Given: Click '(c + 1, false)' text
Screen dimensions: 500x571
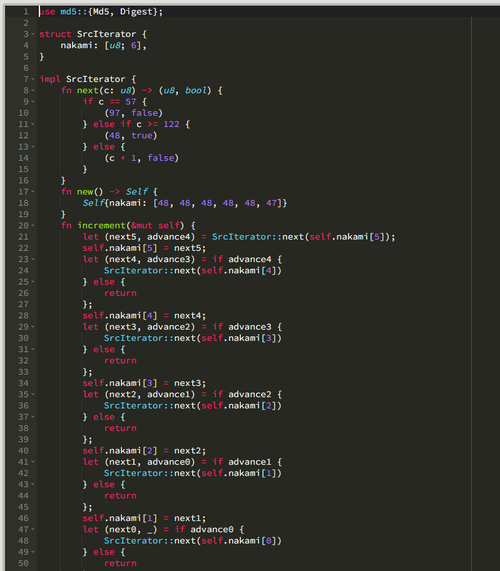Looking at the screenshot, I should (142, 158).
